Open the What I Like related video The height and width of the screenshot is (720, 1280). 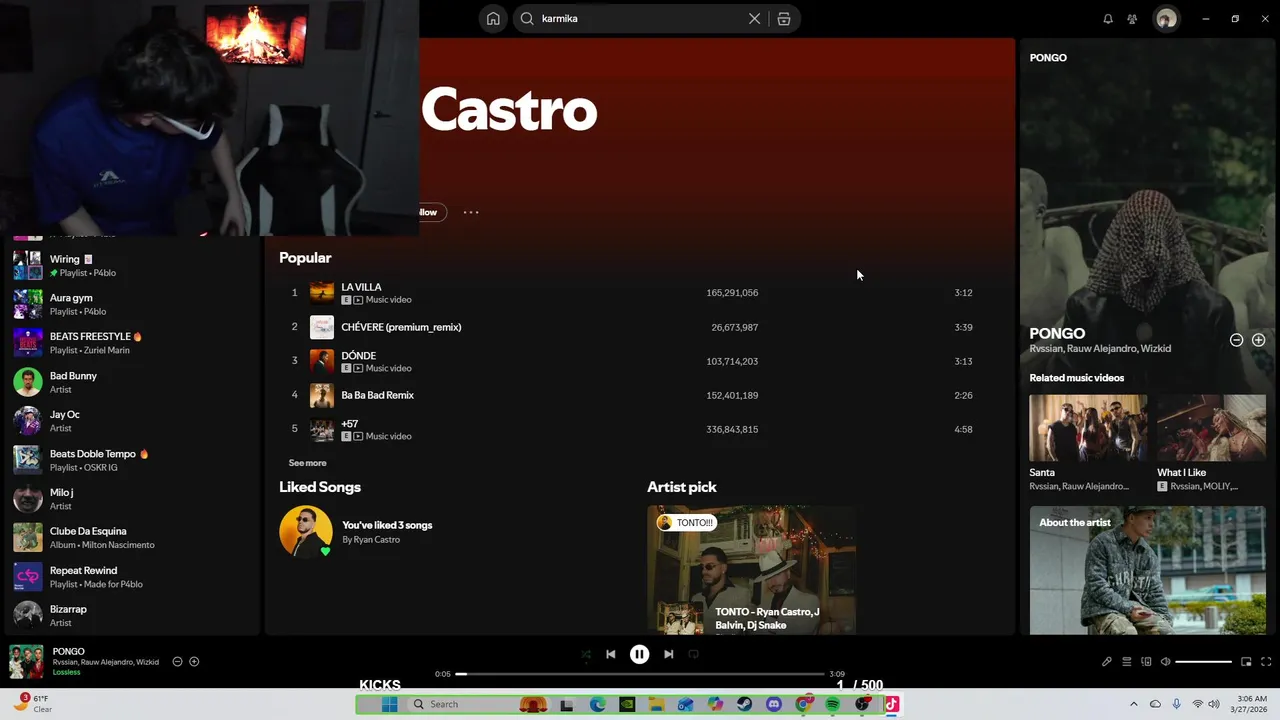point(1211,443)
